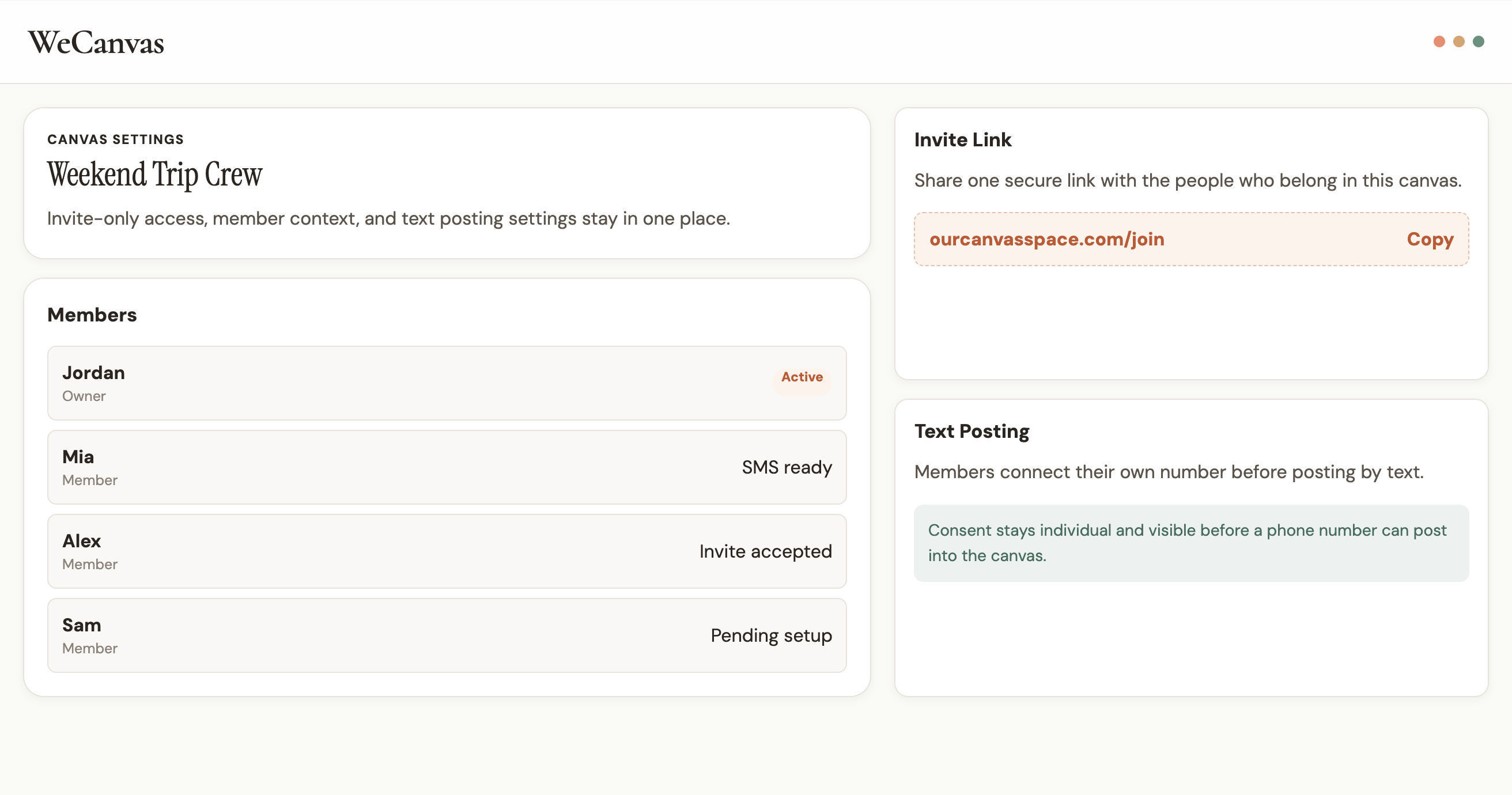This screenshot has height=795, width=1512.
Task: Click the green dot in the header
Action: (1479, 41)
